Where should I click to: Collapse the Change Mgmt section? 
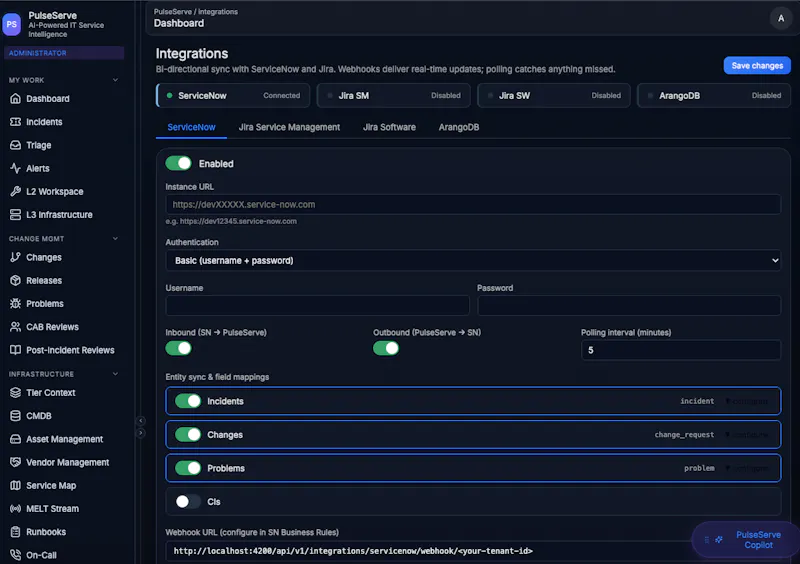(x=115, y=238)
